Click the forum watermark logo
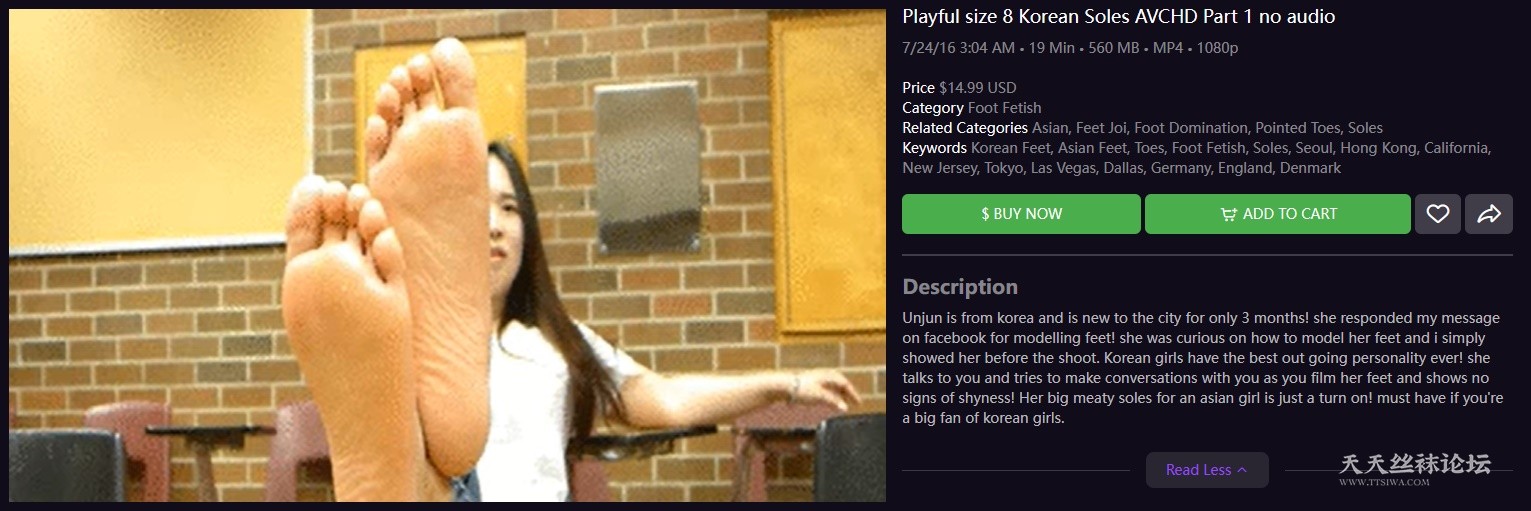Viewport: 1531px width, 511px height. point(1414,468)
